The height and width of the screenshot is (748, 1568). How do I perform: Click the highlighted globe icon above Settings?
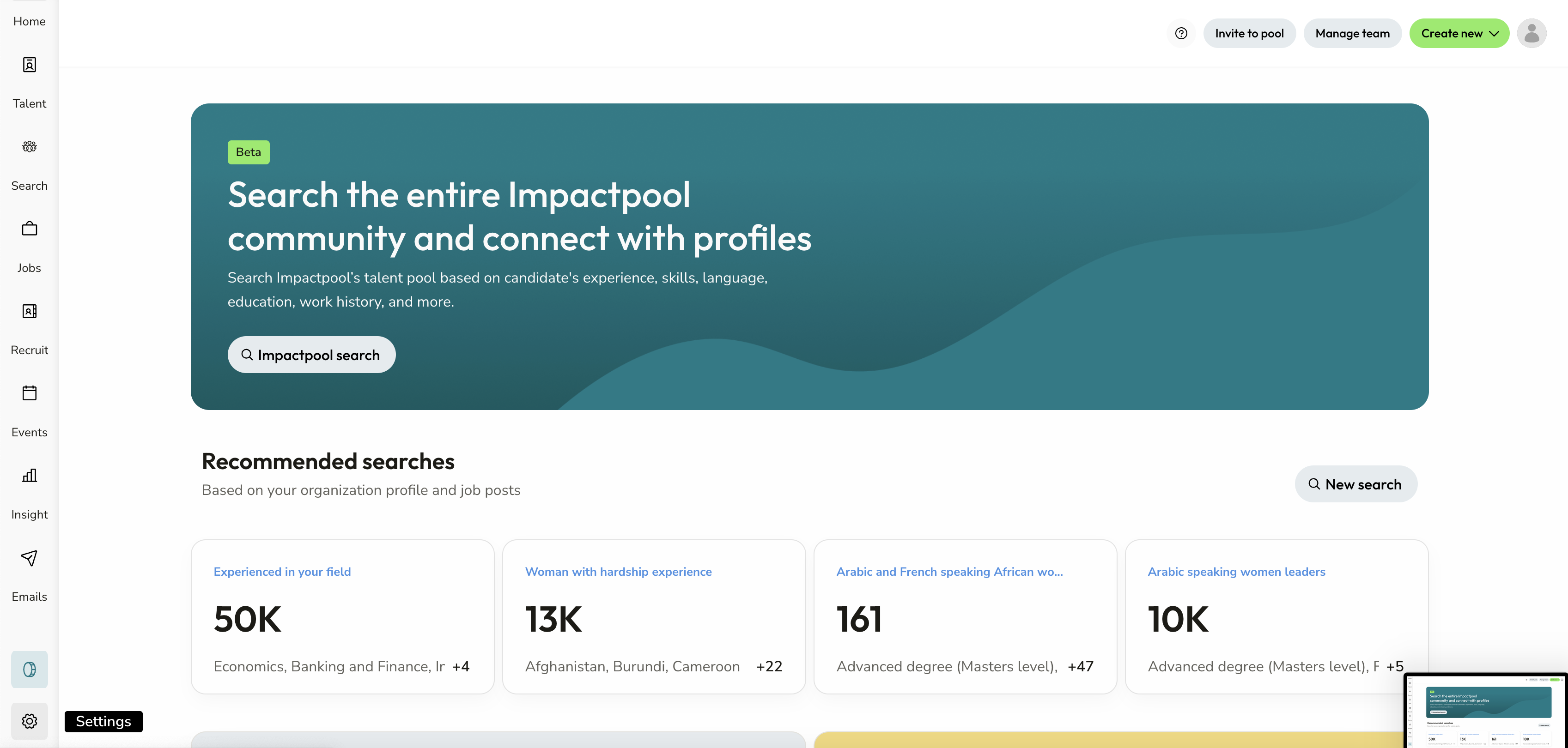[x=29, y=670]
